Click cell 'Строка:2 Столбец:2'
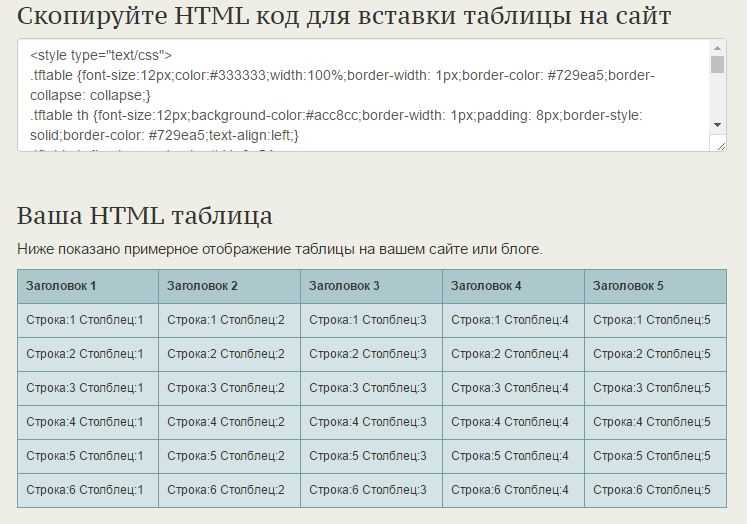The image size is (750, 524). coord(230,354)
